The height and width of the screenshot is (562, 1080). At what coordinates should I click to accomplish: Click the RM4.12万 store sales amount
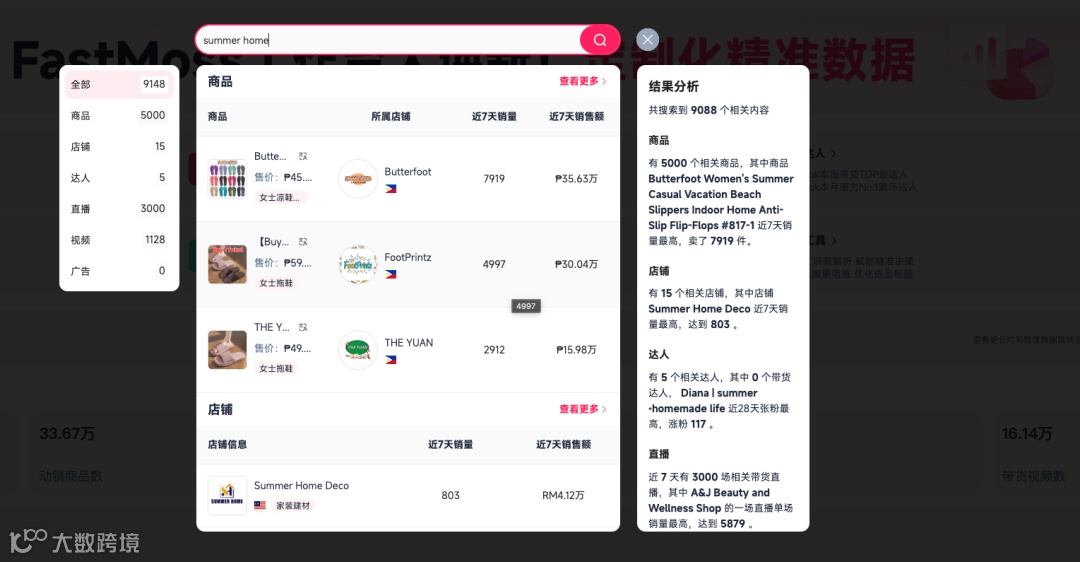click(x=563, y=495)
